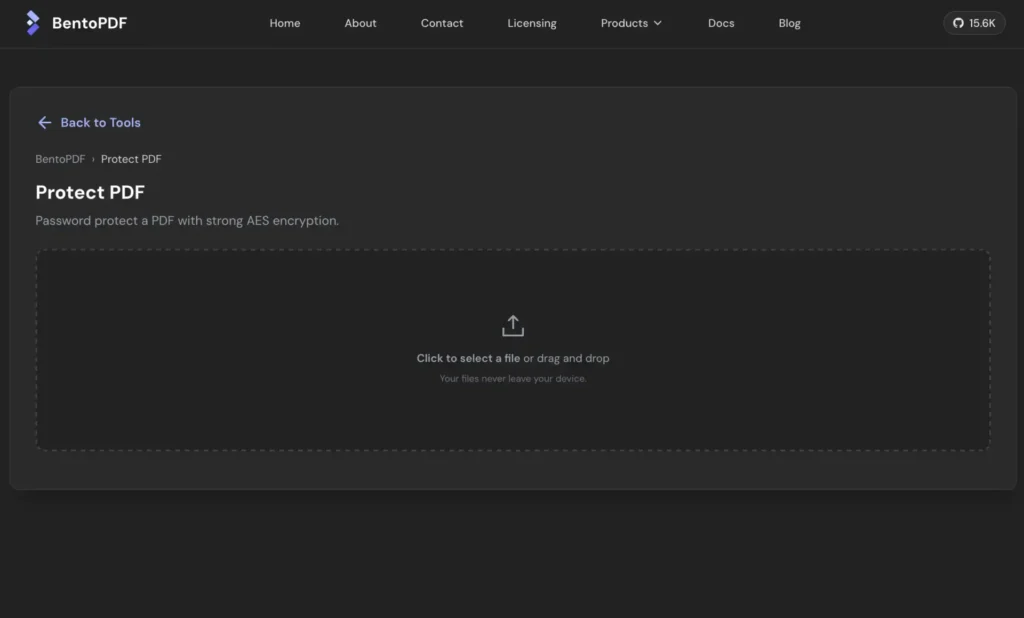Click the BentoPDF logo icon

click(33, 23)
